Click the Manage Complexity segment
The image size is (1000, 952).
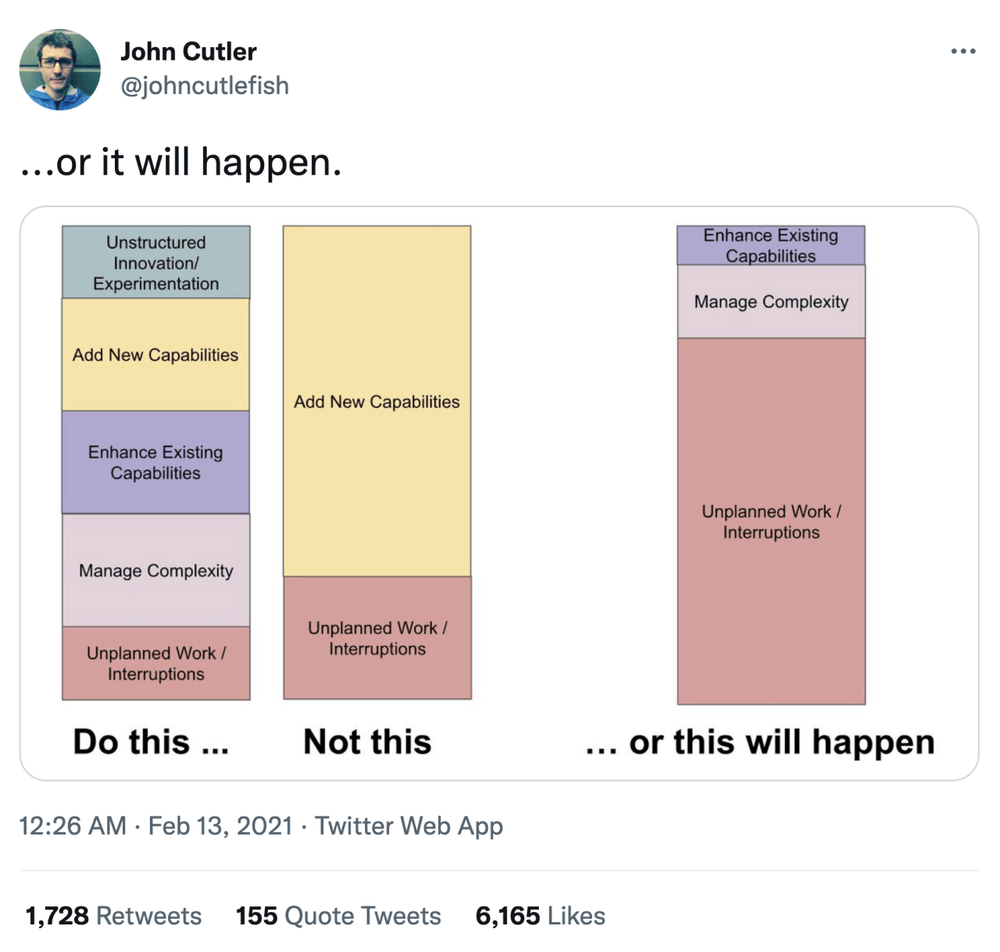[155, 570]
